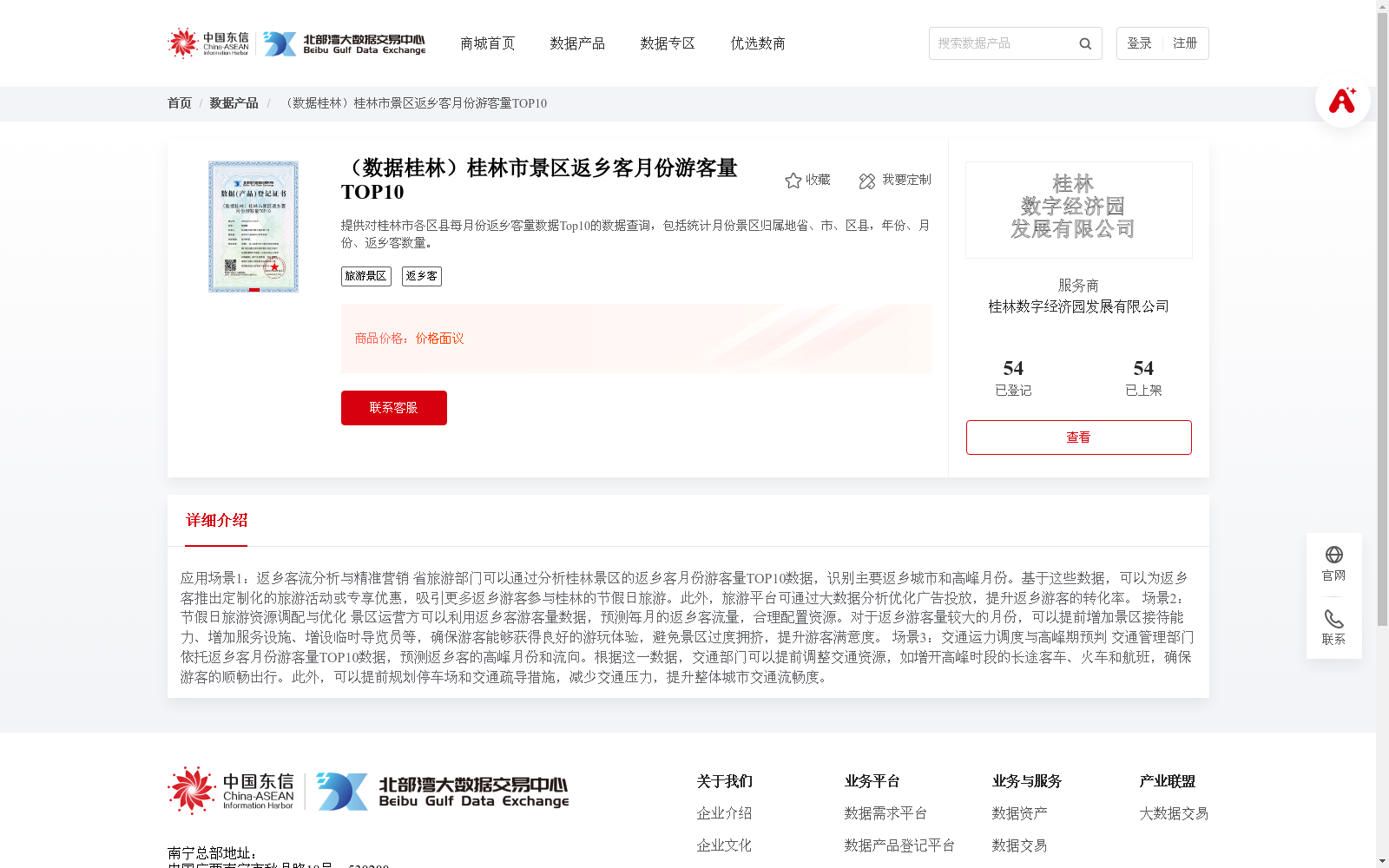Click the 数据产品 breadcrumb link

(x=234, y=103)
